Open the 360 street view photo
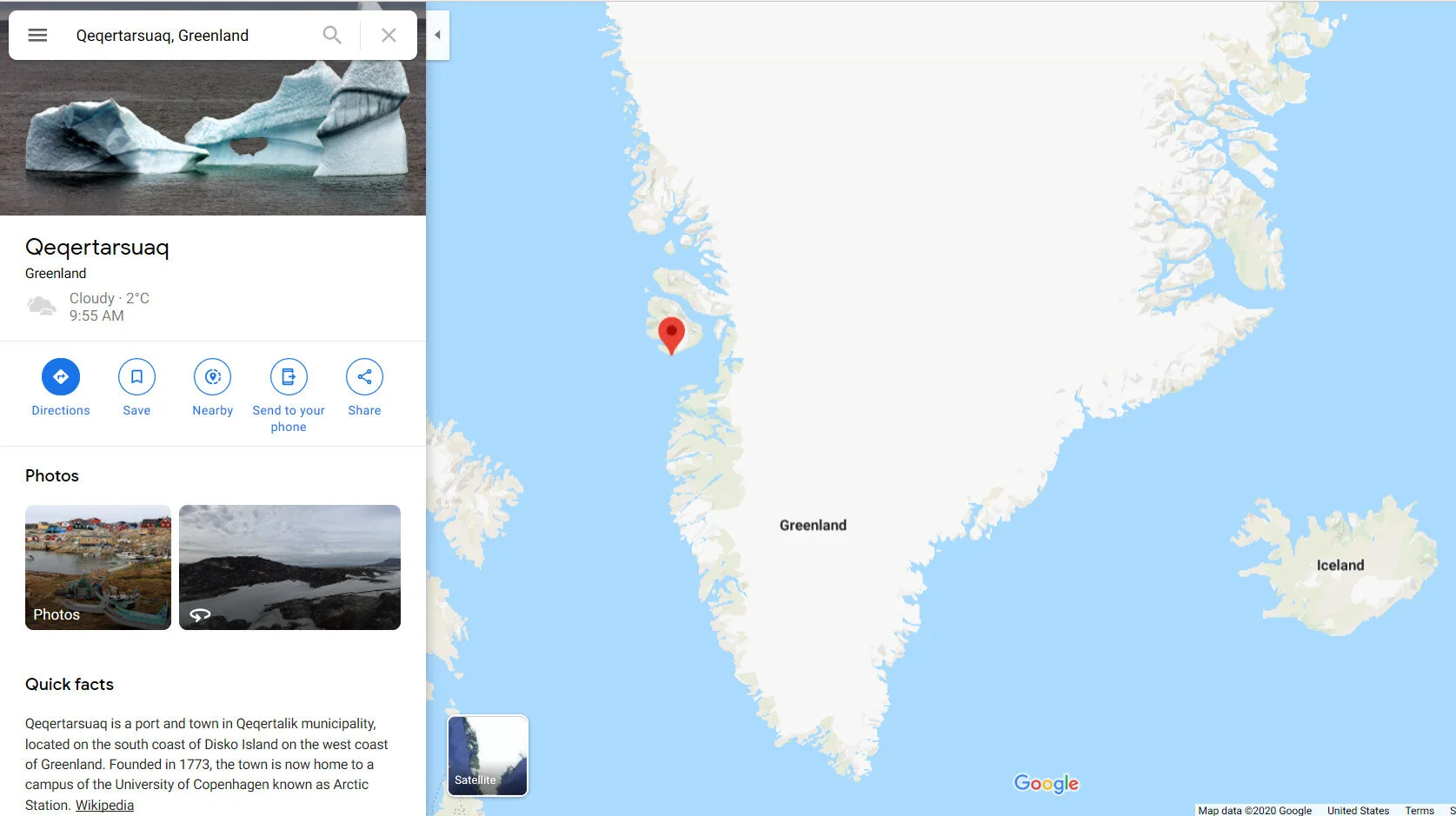This screenshot has width=1456, height=816. pyautogui.click(x=289, y=567)
